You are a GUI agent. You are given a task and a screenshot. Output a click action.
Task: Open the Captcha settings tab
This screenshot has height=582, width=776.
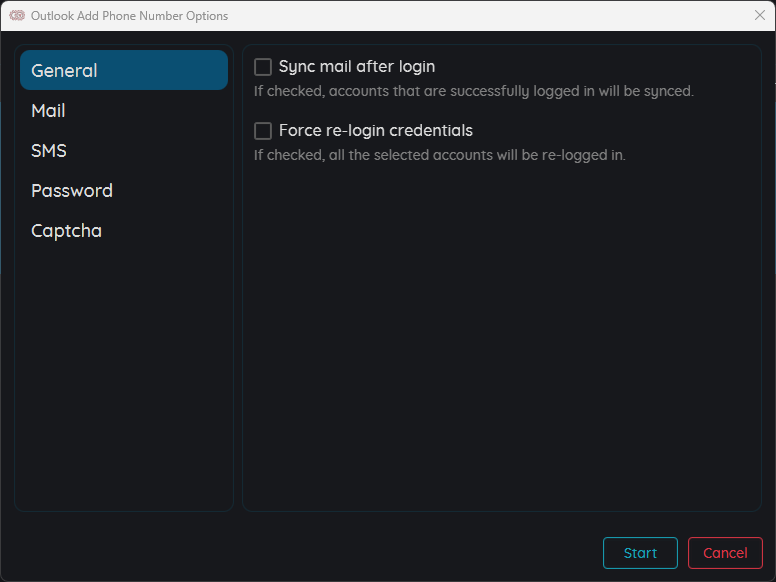(124, 231)
